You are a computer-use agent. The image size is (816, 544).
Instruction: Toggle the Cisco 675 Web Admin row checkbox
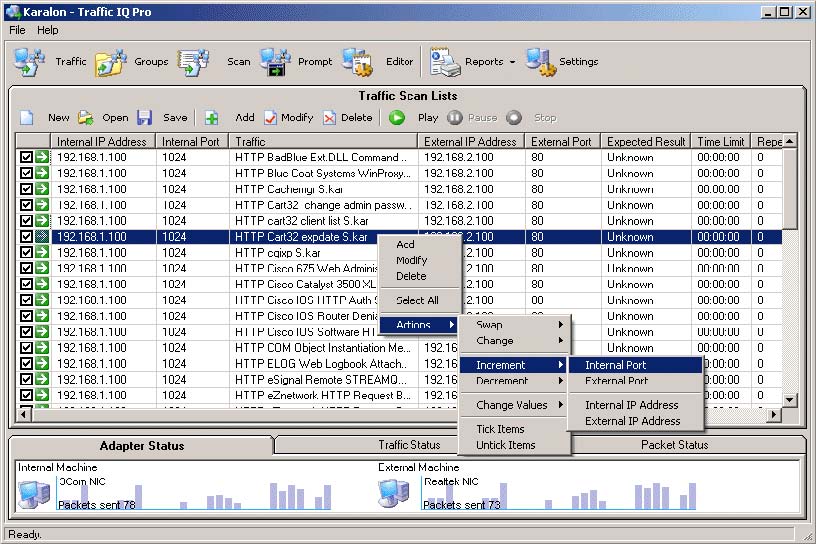point(26,268)
